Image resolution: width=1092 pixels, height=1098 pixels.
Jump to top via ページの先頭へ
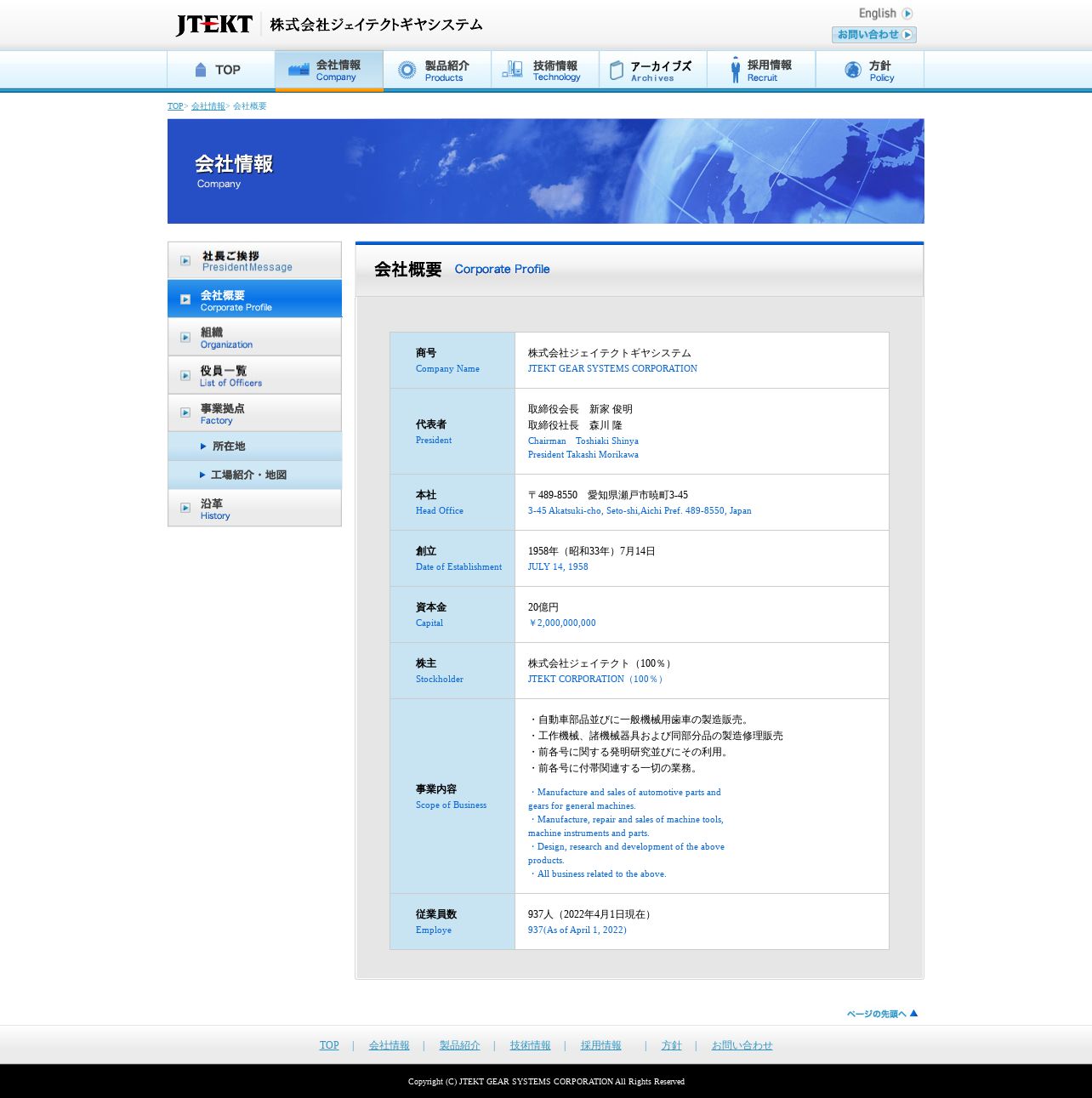(x=883, y=1013)
